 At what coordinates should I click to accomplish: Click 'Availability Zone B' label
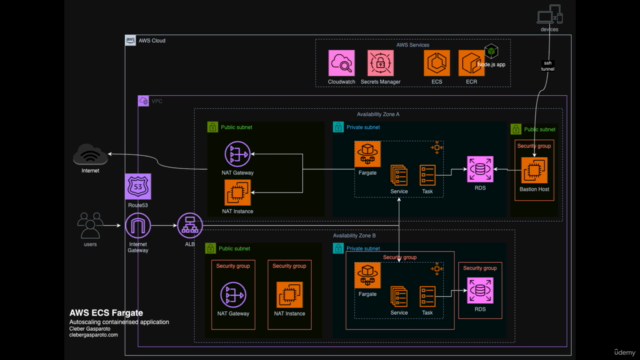pos(354,236)
